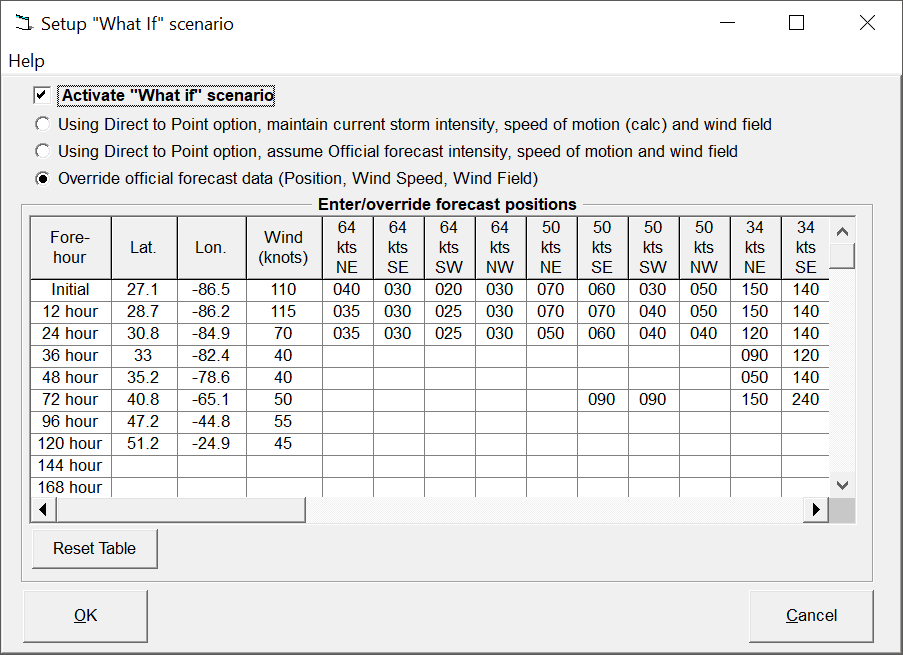Viewport: 903px width, 655px height.
Task: Select maintain current storm intensity option
Action: coord(42,125)
